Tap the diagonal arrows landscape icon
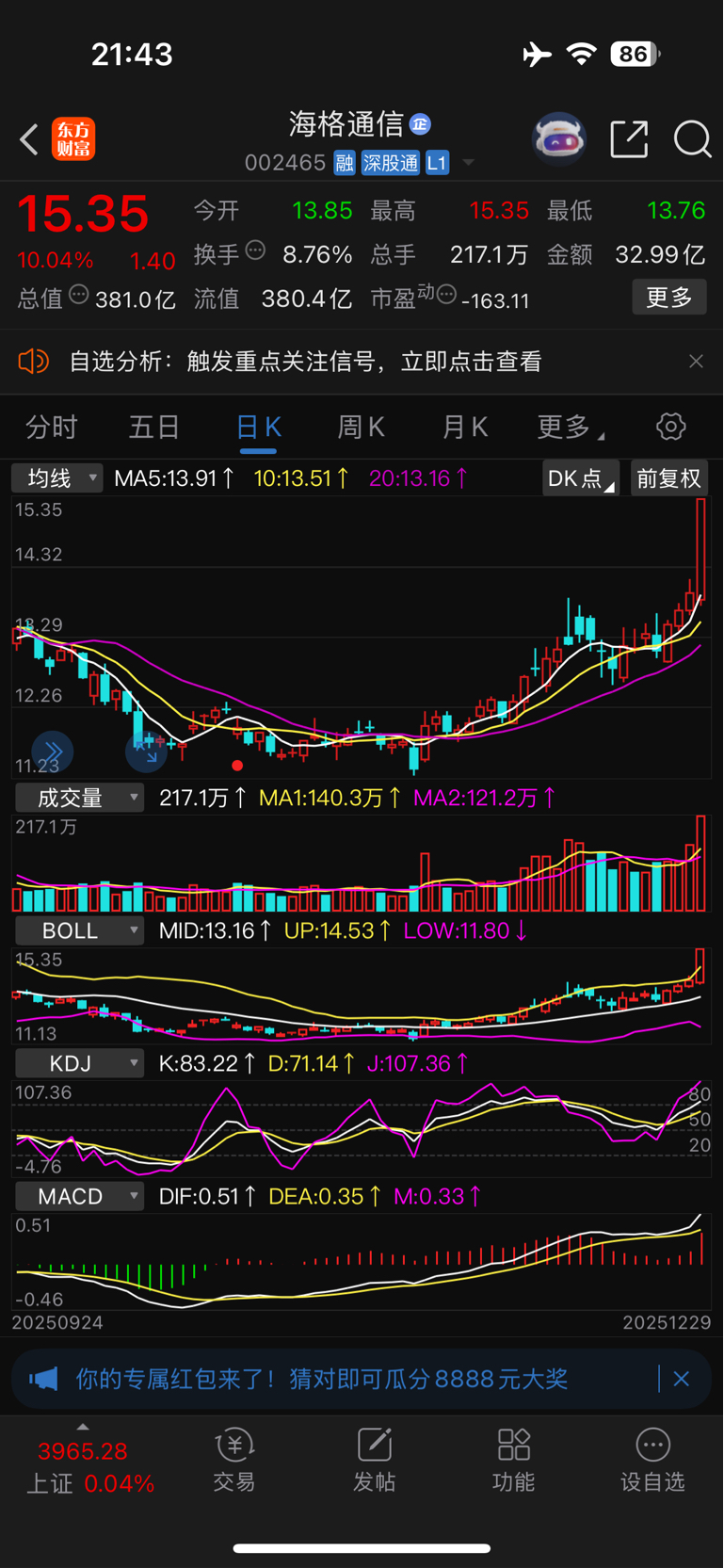Screen dimensions: 724x1568 (146, 752)
